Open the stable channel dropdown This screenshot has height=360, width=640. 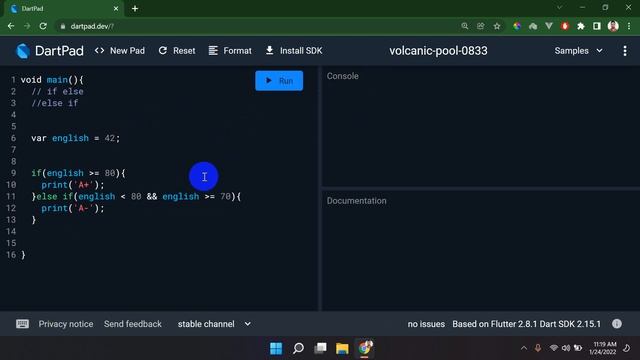click(x=214, y=324)
